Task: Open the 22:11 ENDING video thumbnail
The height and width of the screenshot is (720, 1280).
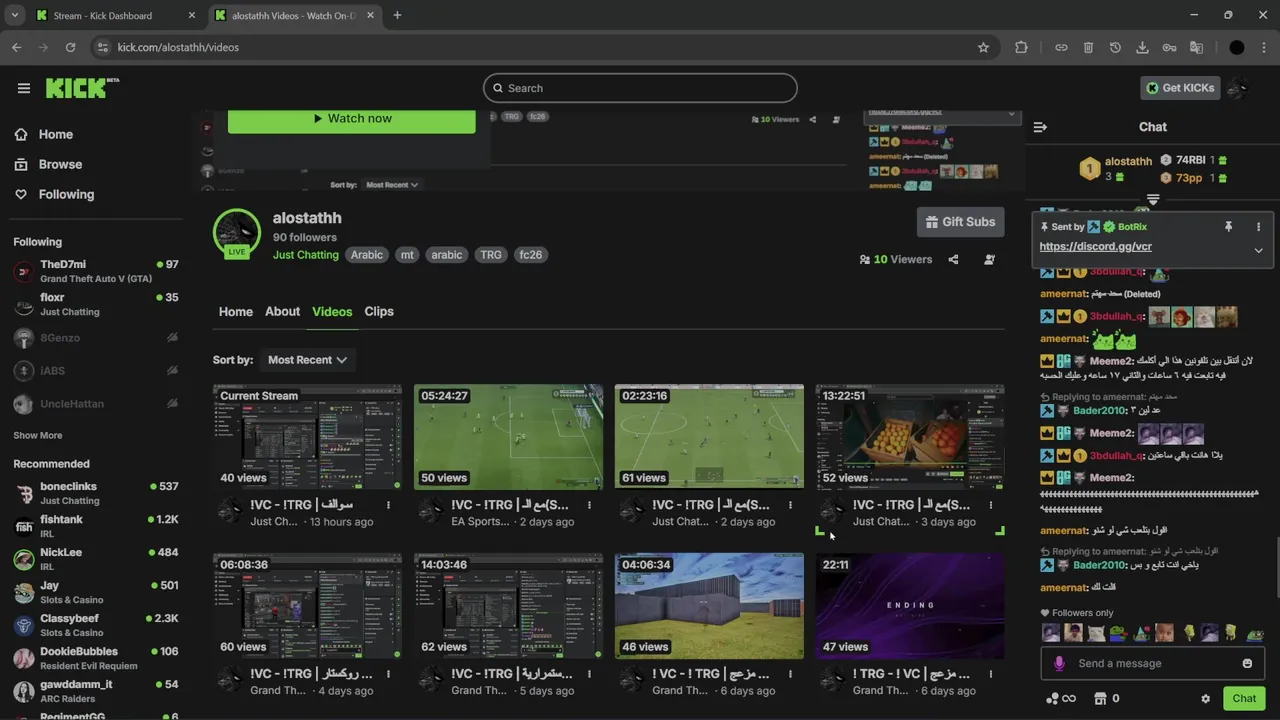Action: [910, 606]
